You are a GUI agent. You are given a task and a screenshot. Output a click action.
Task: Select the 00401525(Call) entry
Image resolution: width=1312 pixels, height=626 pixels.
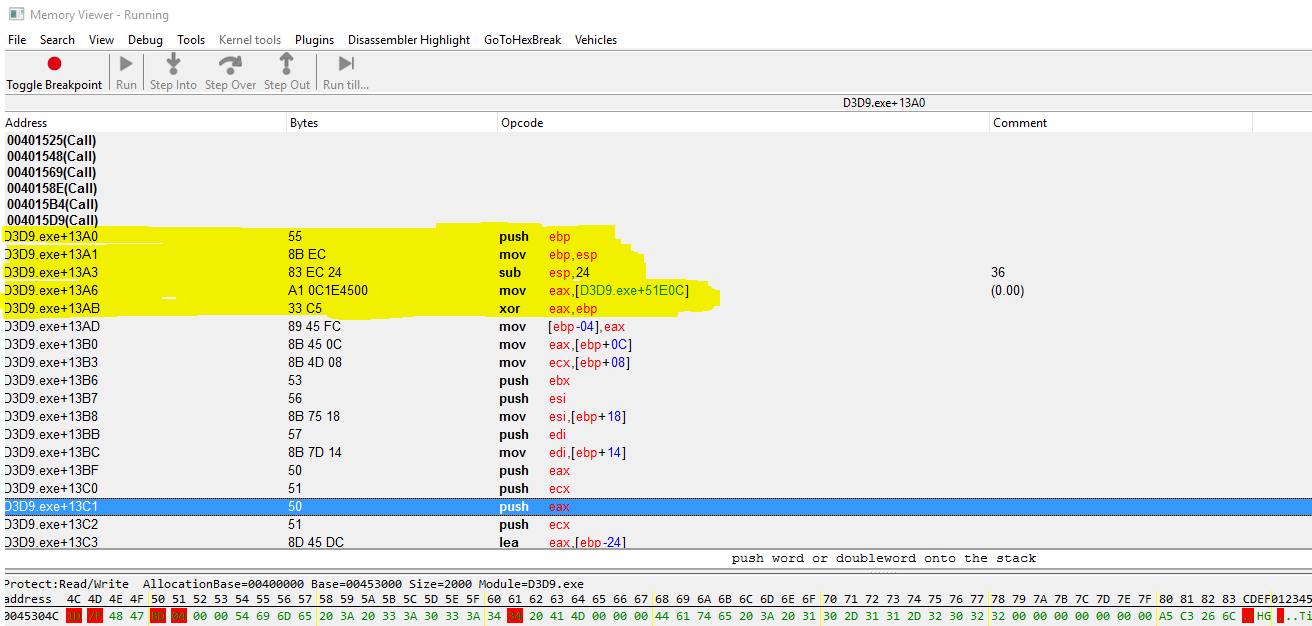tap(52, 141)
